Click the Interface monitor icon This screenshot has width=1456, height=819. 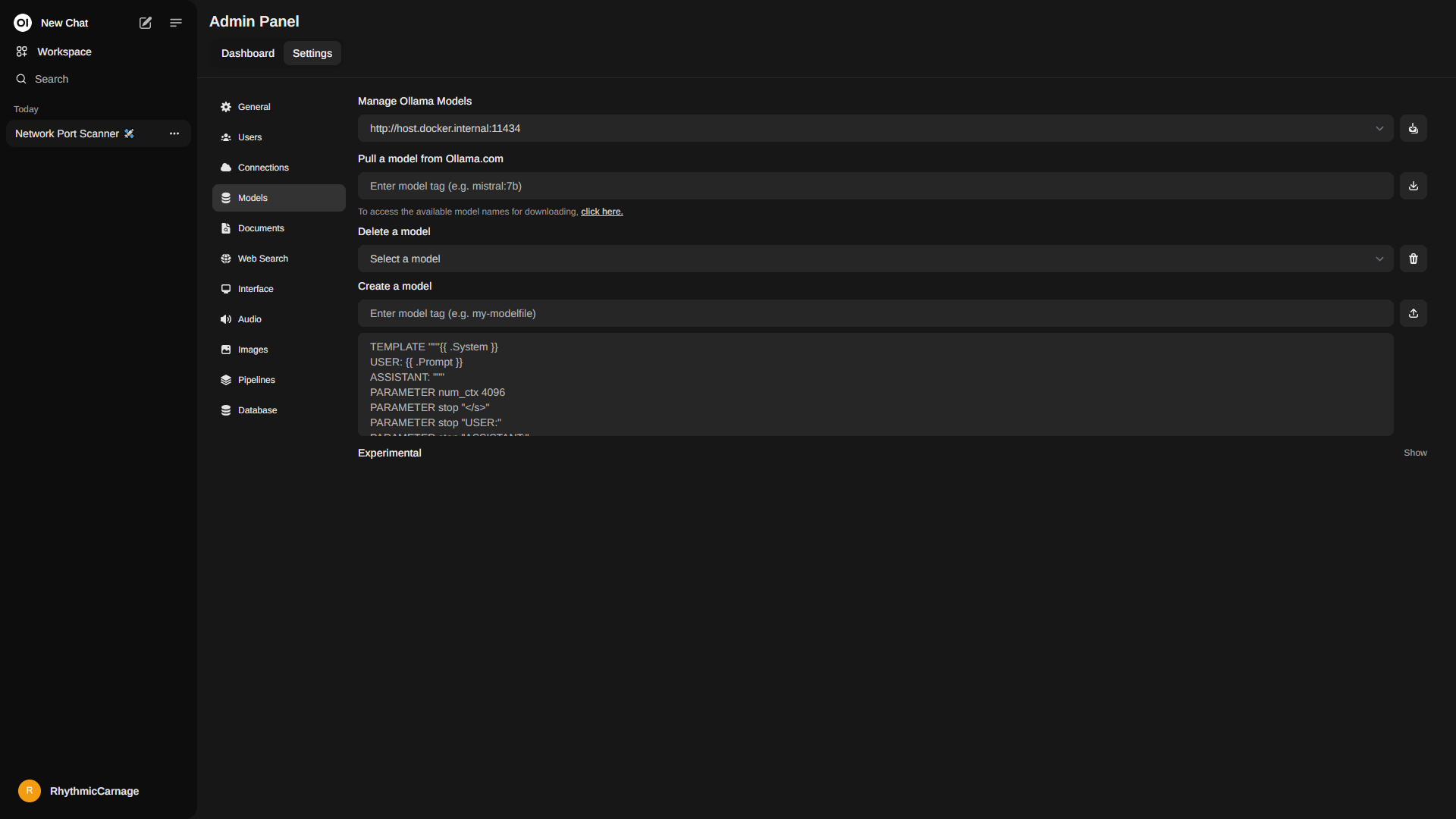[x=226, y=289]
